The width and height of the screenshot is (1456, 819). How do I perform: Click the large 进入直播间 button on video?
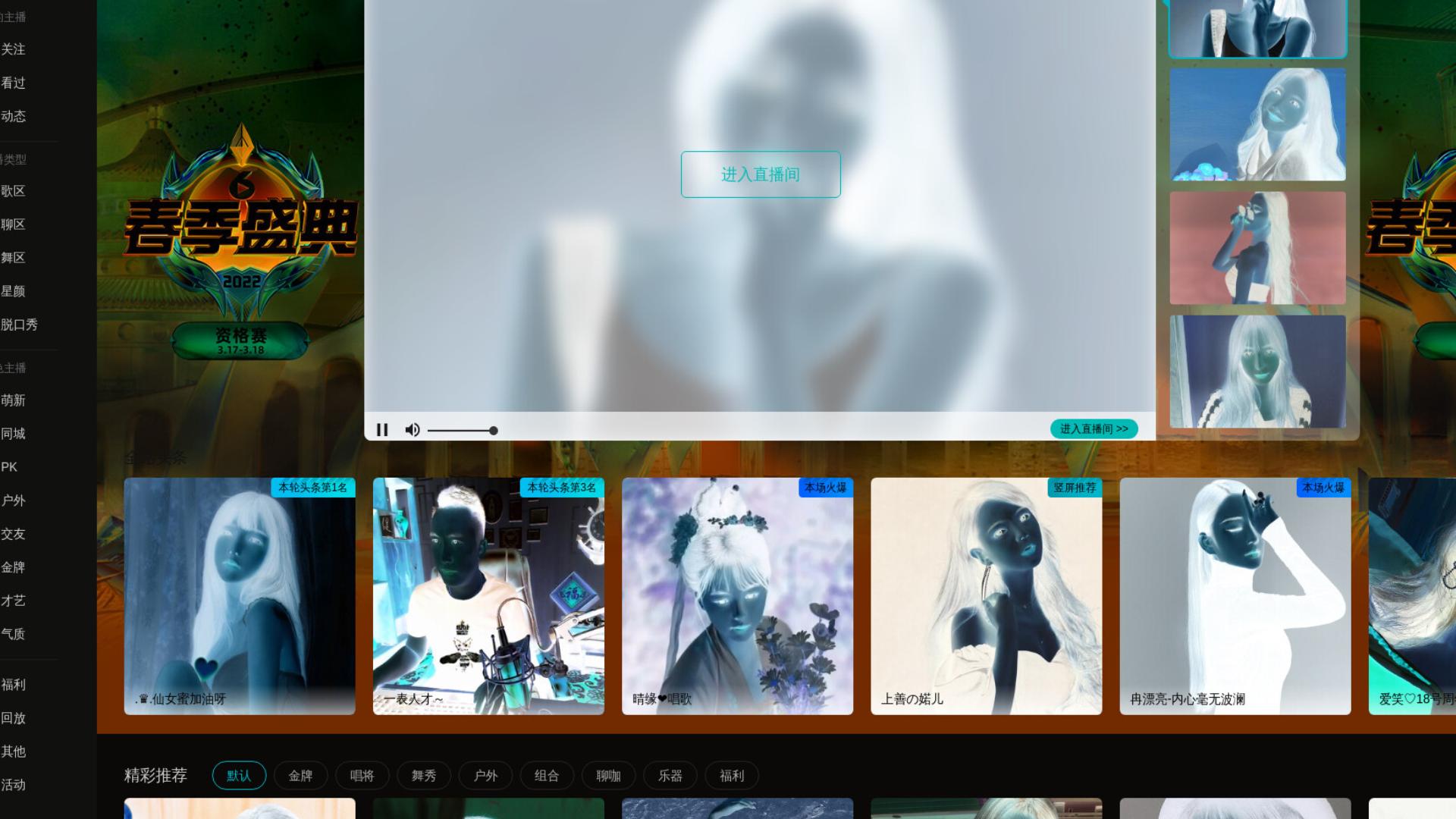tap(761, 174)
